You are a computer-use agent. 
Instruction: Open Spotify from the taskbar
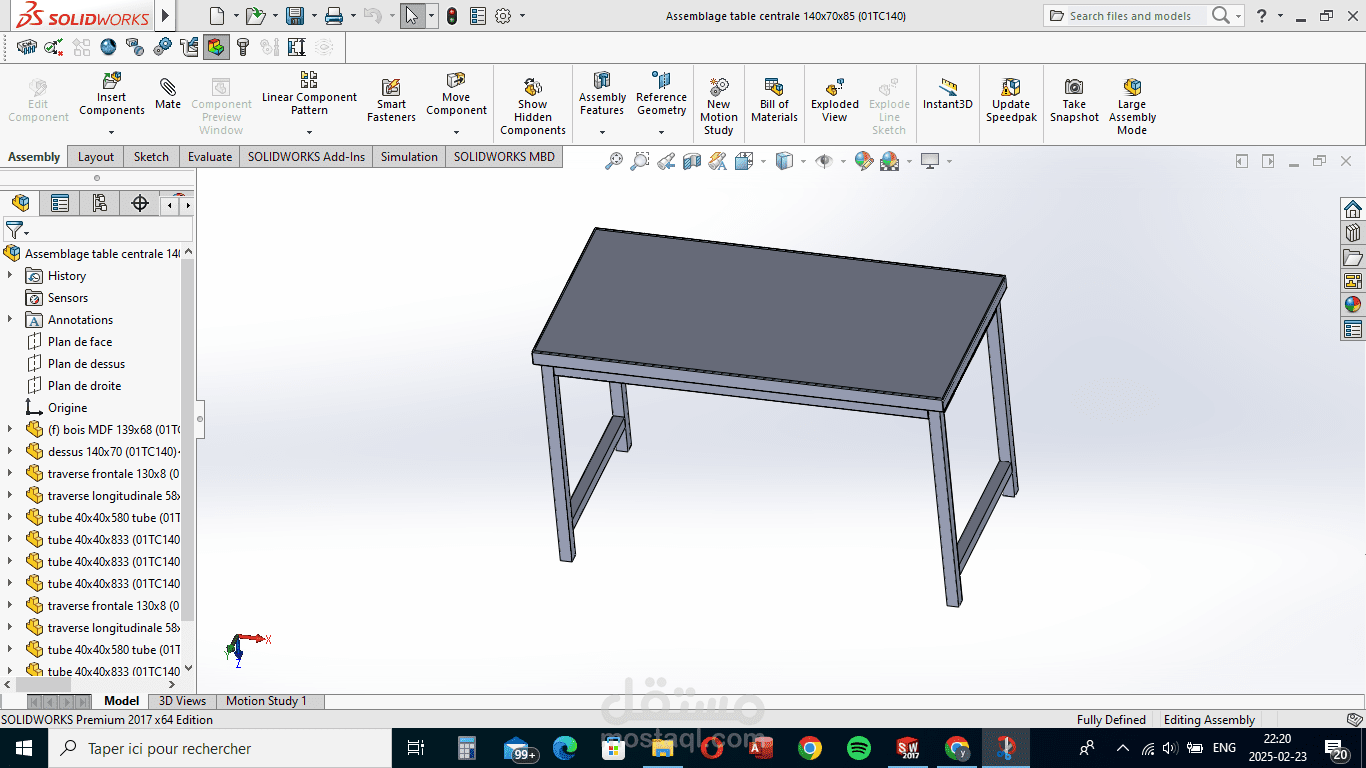[x=858, y=748]
